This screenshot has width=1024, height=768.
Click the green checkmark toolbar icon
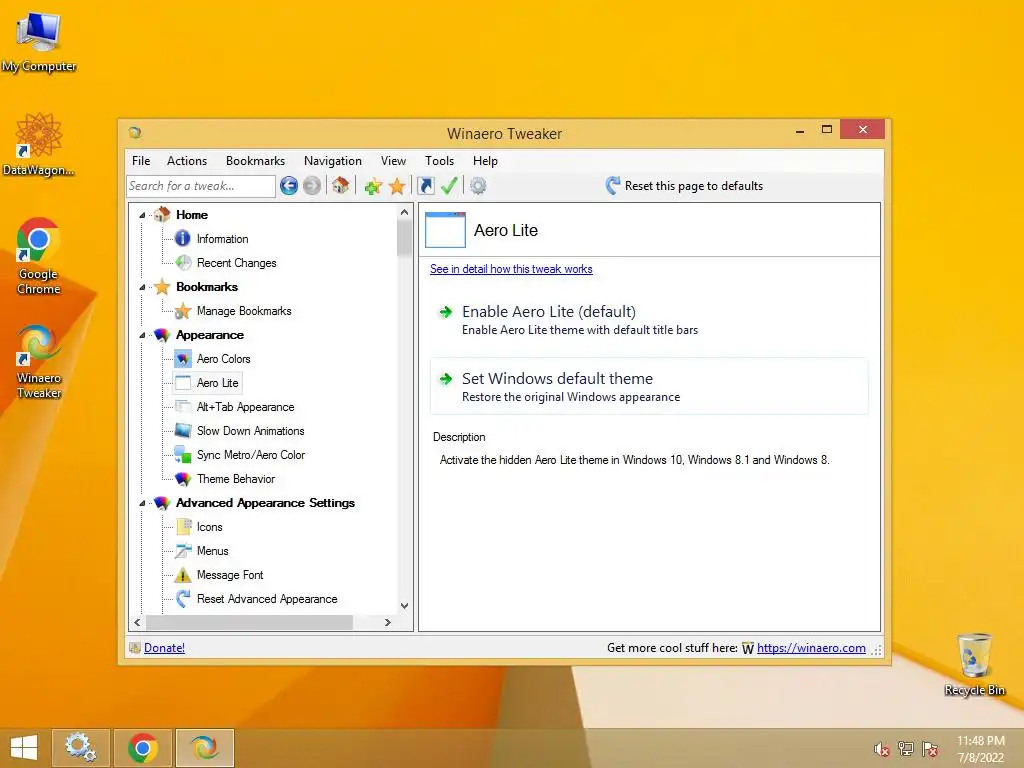coord(449,186)
